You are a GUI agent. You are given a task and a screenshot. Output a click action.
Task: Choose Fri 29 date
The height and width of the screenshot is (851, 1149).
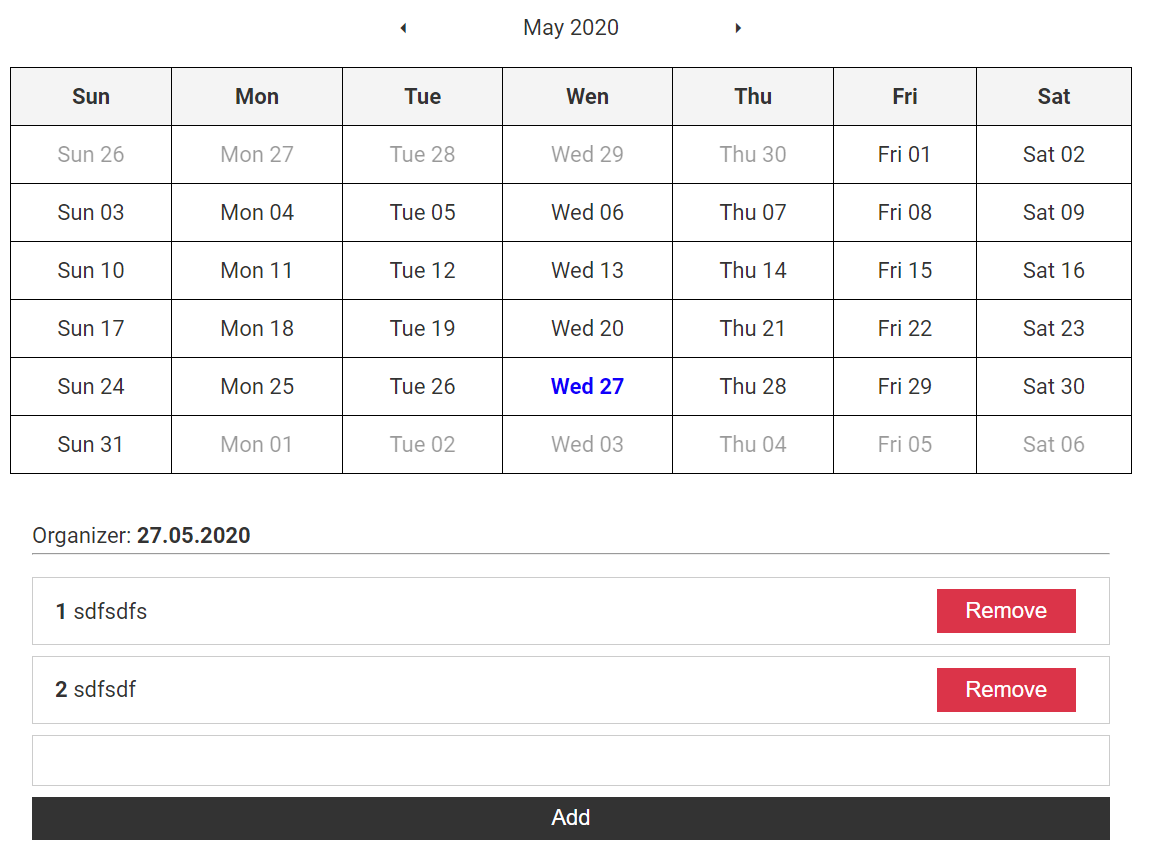(x=904, y=387)
